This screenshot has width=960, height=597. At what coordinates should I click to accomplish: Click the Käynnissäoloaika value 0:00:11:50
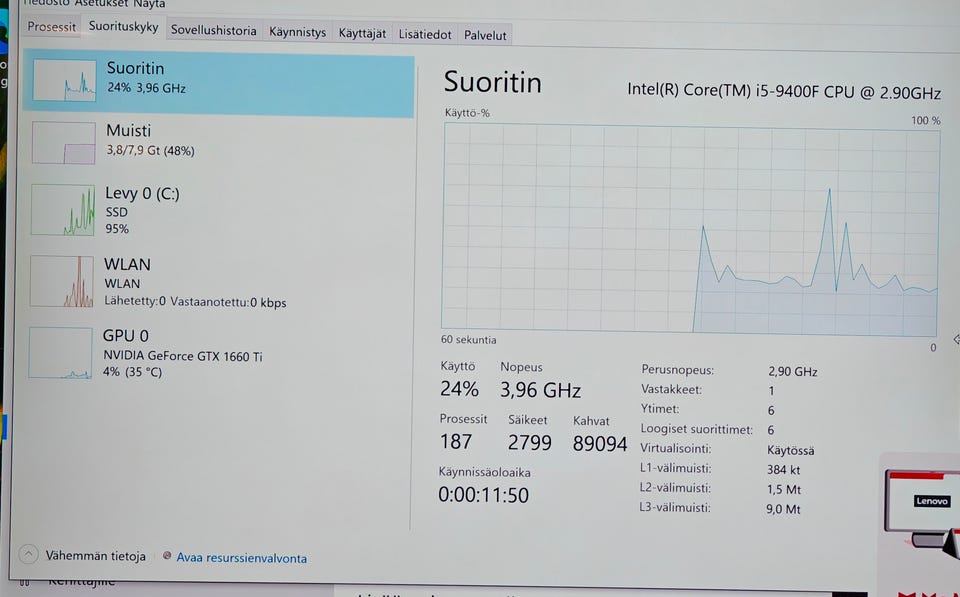pos(484,494)
